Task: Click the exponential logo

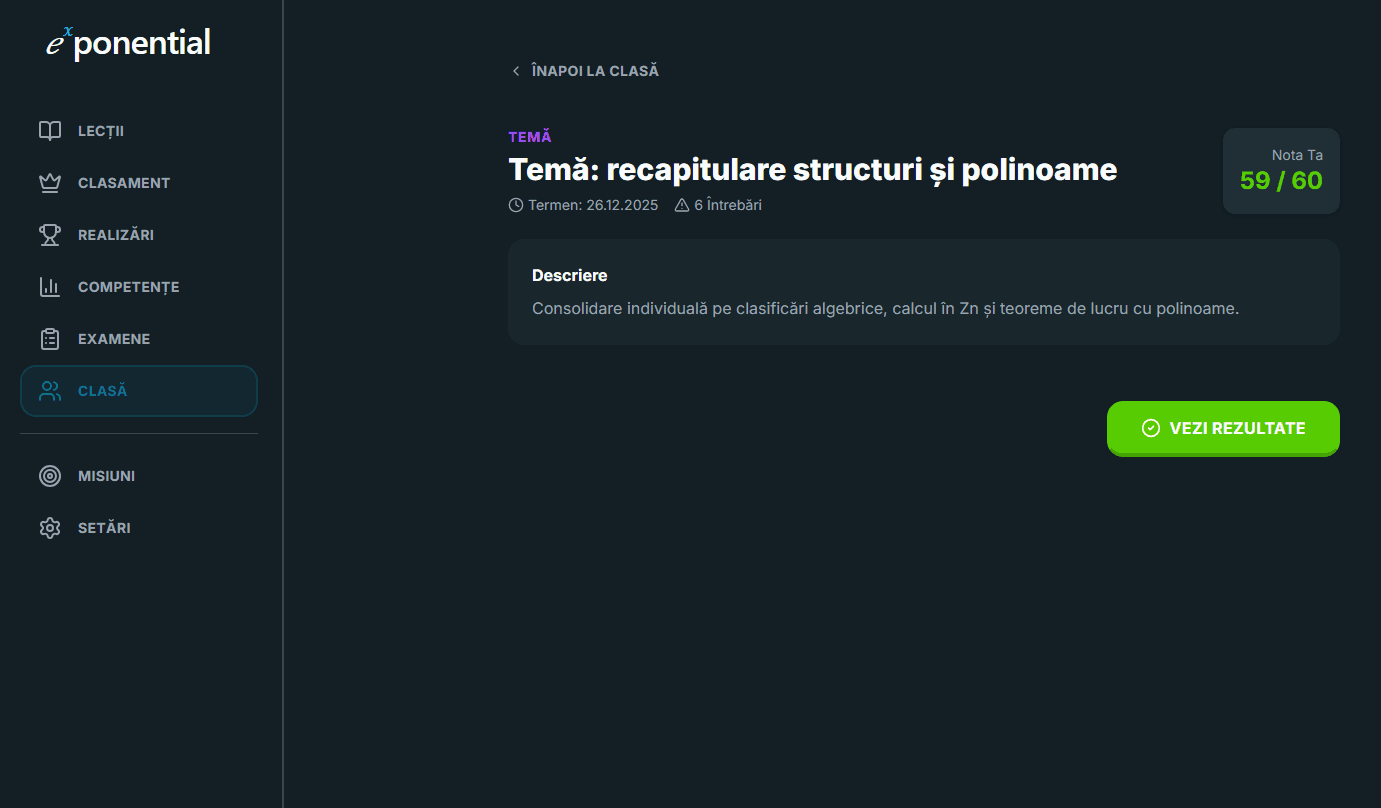Action: [128, 43]
